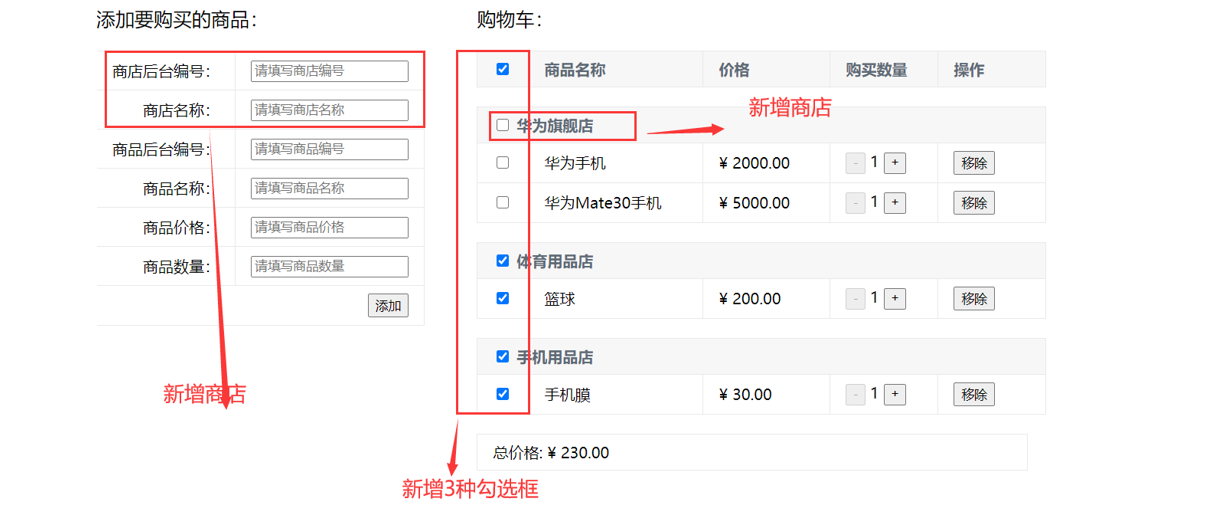
Task: Focus the 商品数量 input field
Action: click(330, 266)
